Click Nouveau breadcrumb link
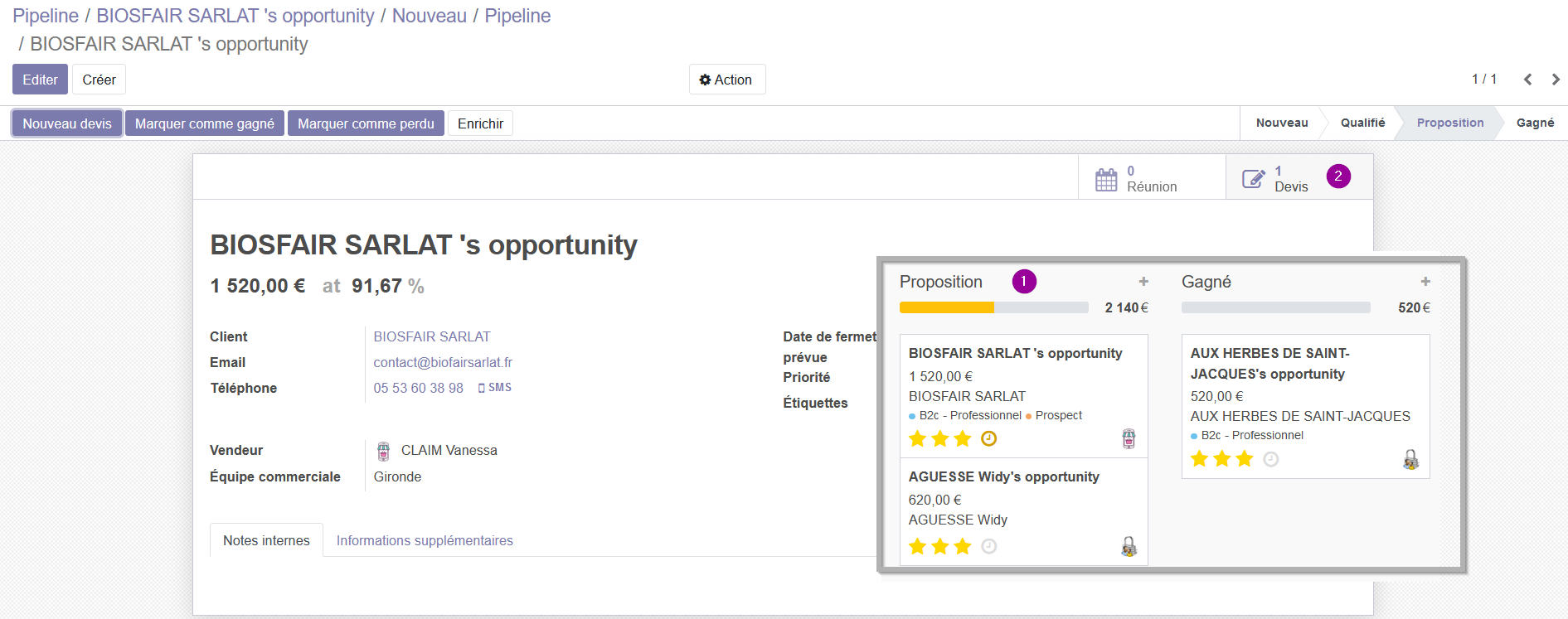The image size is (1568, 619). click(x=430, y=16)
